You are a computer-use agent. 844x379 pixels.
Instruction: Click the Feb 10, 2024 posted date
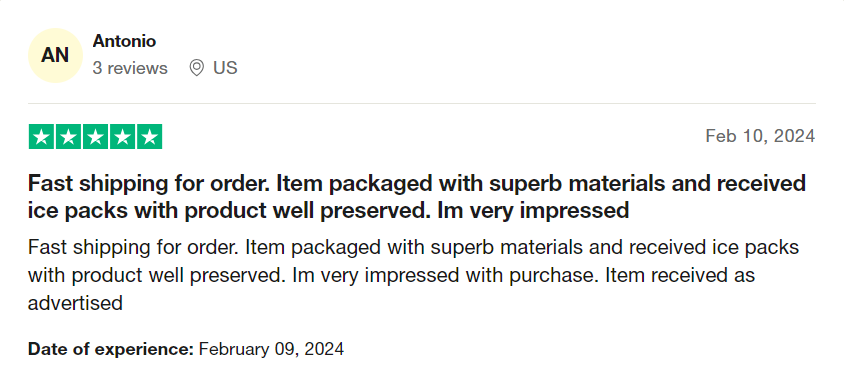pos(760,136)
